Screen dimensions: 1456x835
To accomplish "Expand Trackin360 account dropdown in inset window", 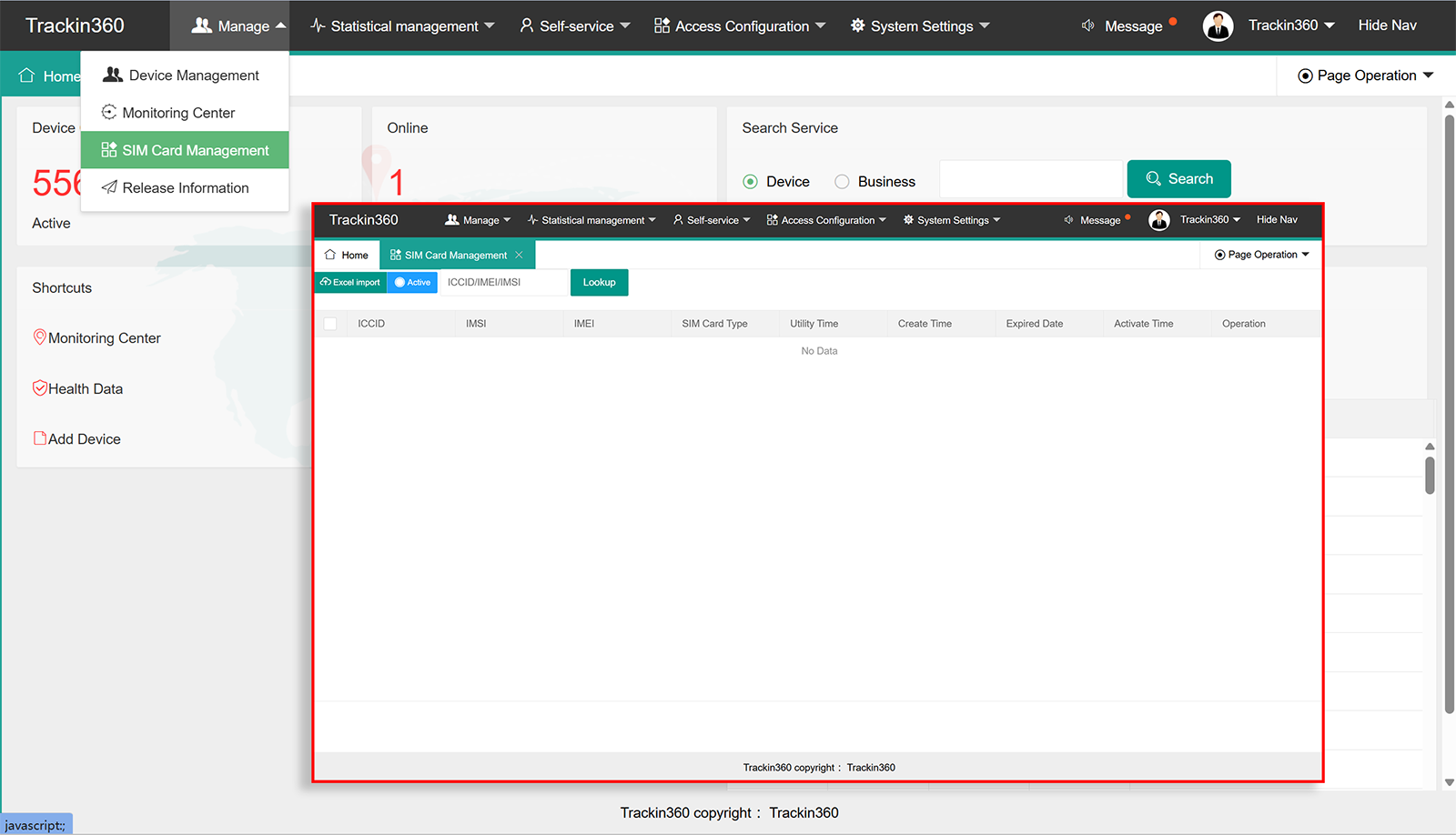I will click(x=1210, y=219).
